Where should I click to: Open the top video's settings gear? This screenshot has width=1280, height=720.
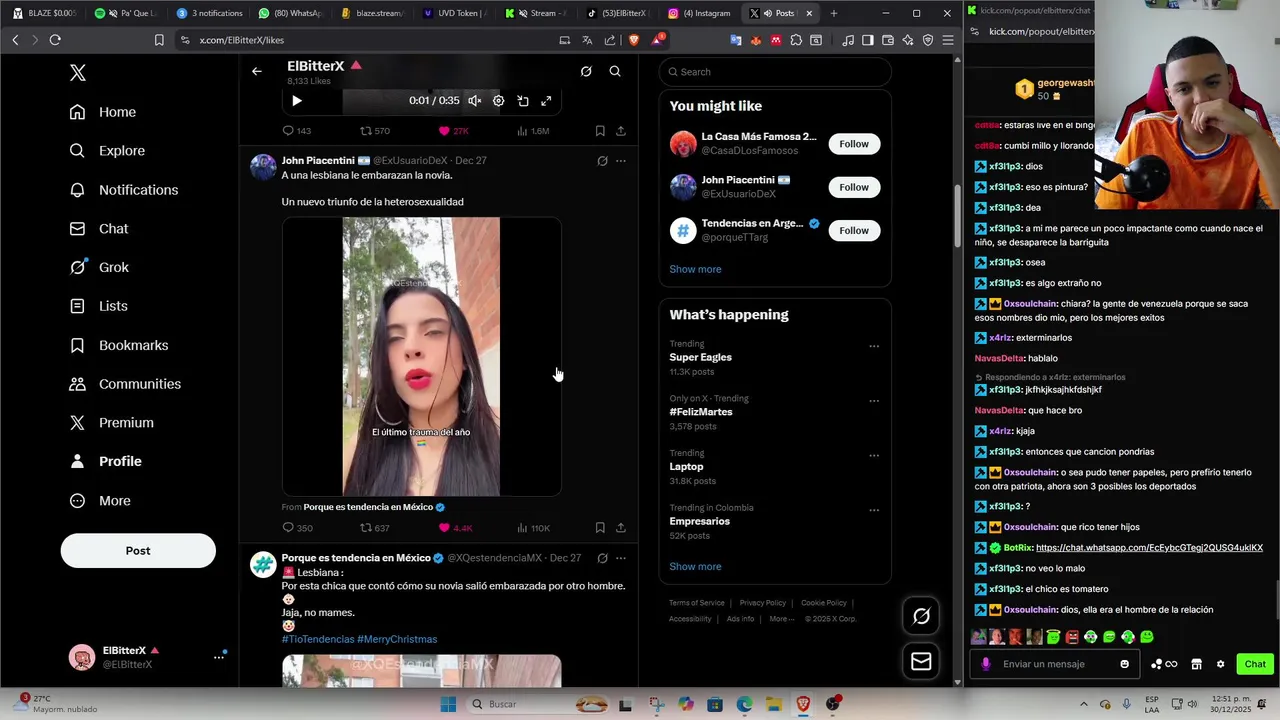(x=499, y=100)
